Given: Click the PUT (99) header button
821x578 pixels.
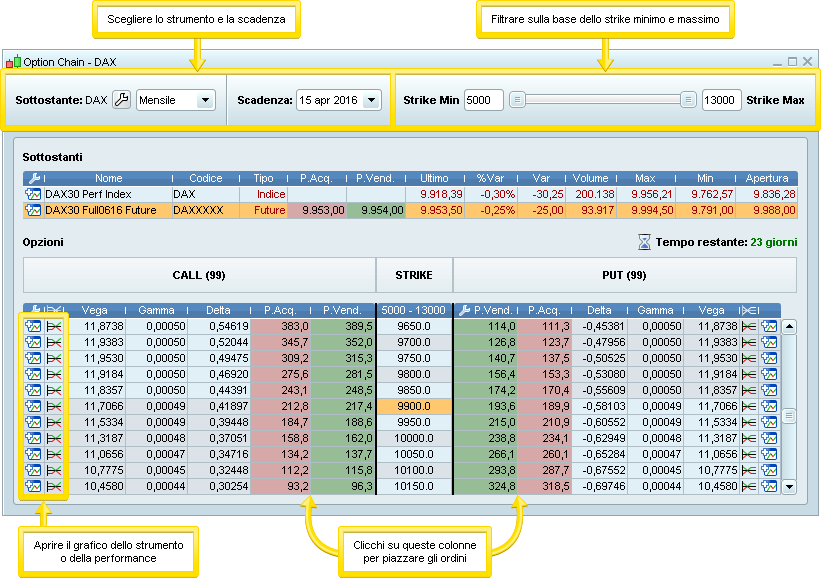Looking at the screenshot, I should click(625, 275).
